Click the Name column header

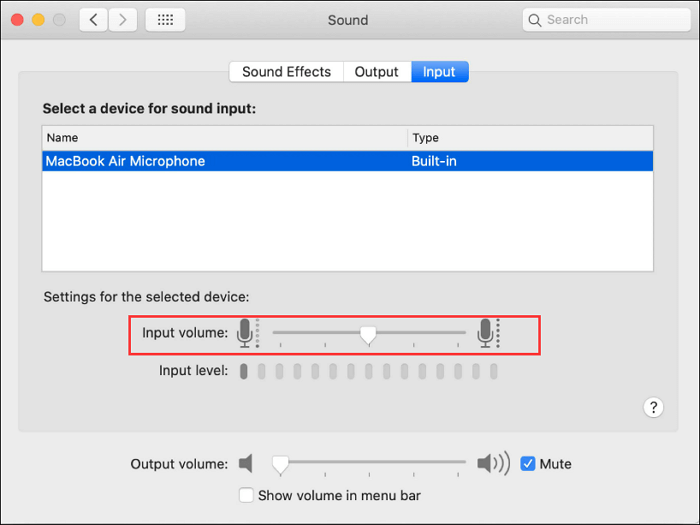coord(225,138)
